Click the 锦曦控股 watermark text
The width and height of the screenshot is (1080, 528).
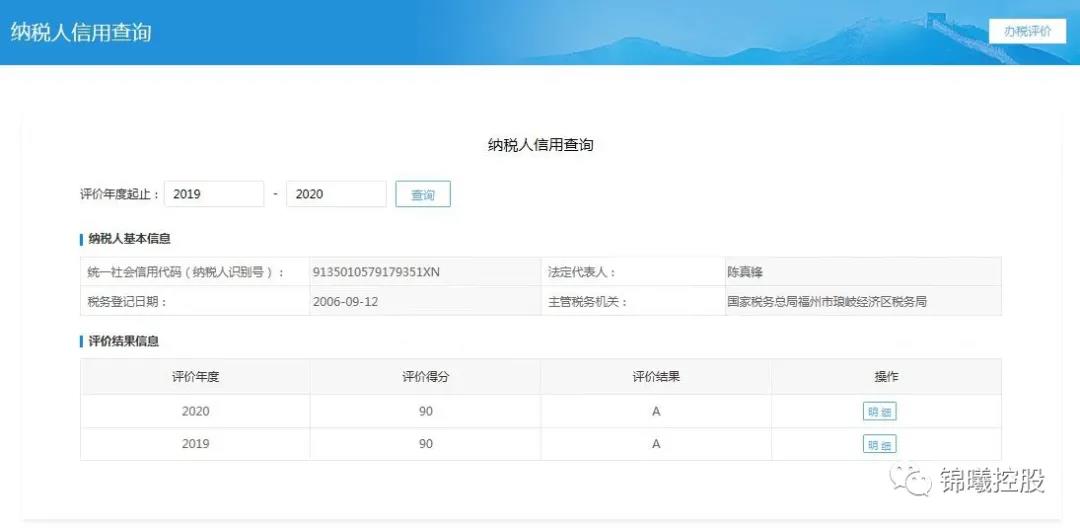[x=992, y=481]
